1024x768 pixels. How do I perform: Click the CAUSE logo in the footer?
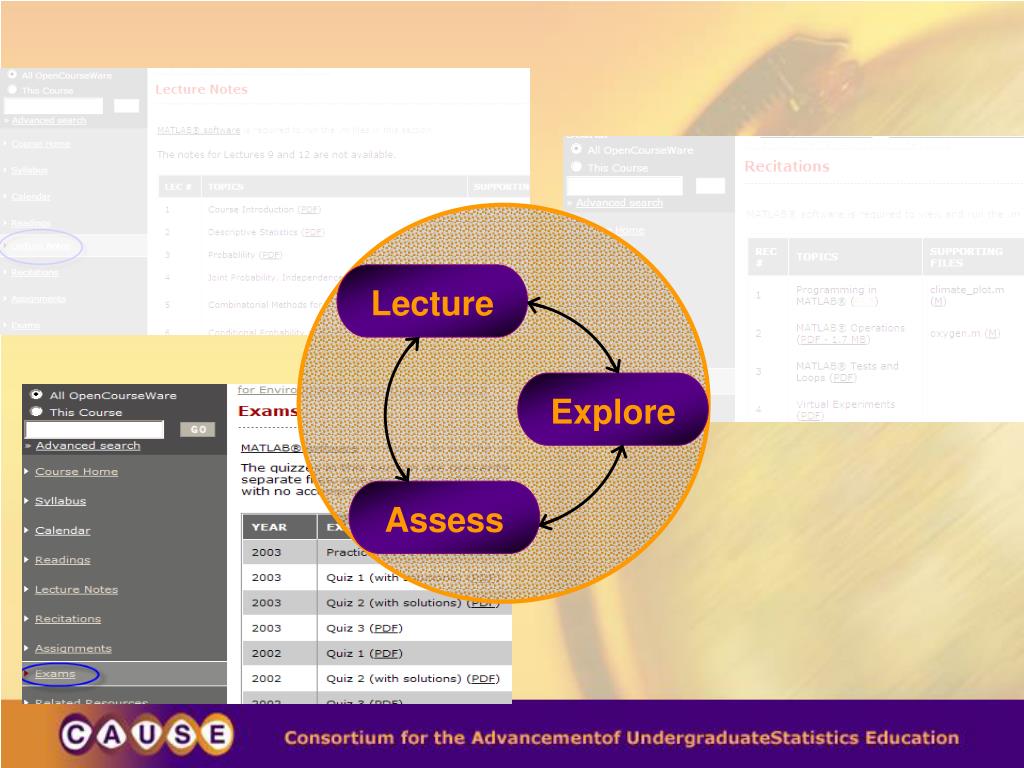(147, 735)
